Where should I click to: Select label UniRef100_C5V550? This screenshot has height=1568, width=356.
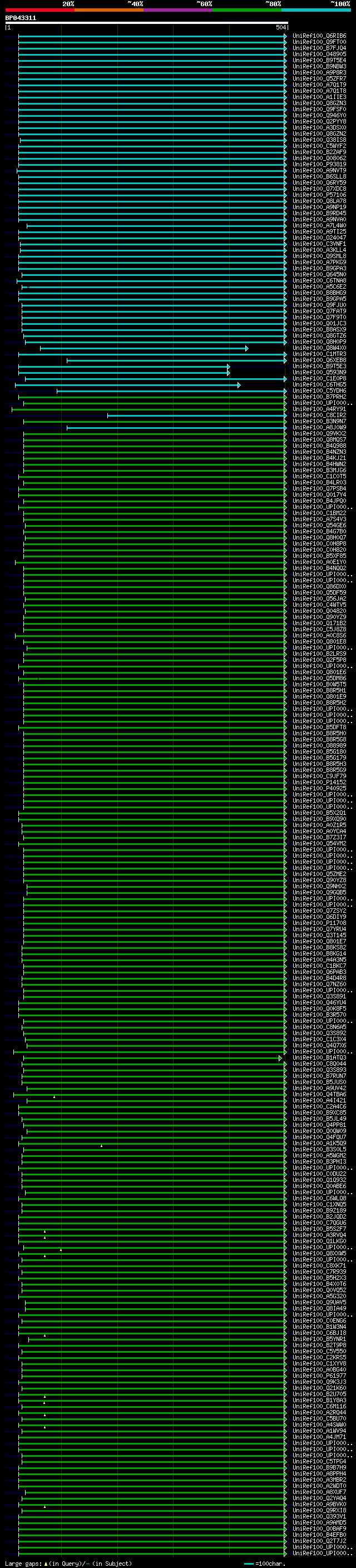point(319,1351)
